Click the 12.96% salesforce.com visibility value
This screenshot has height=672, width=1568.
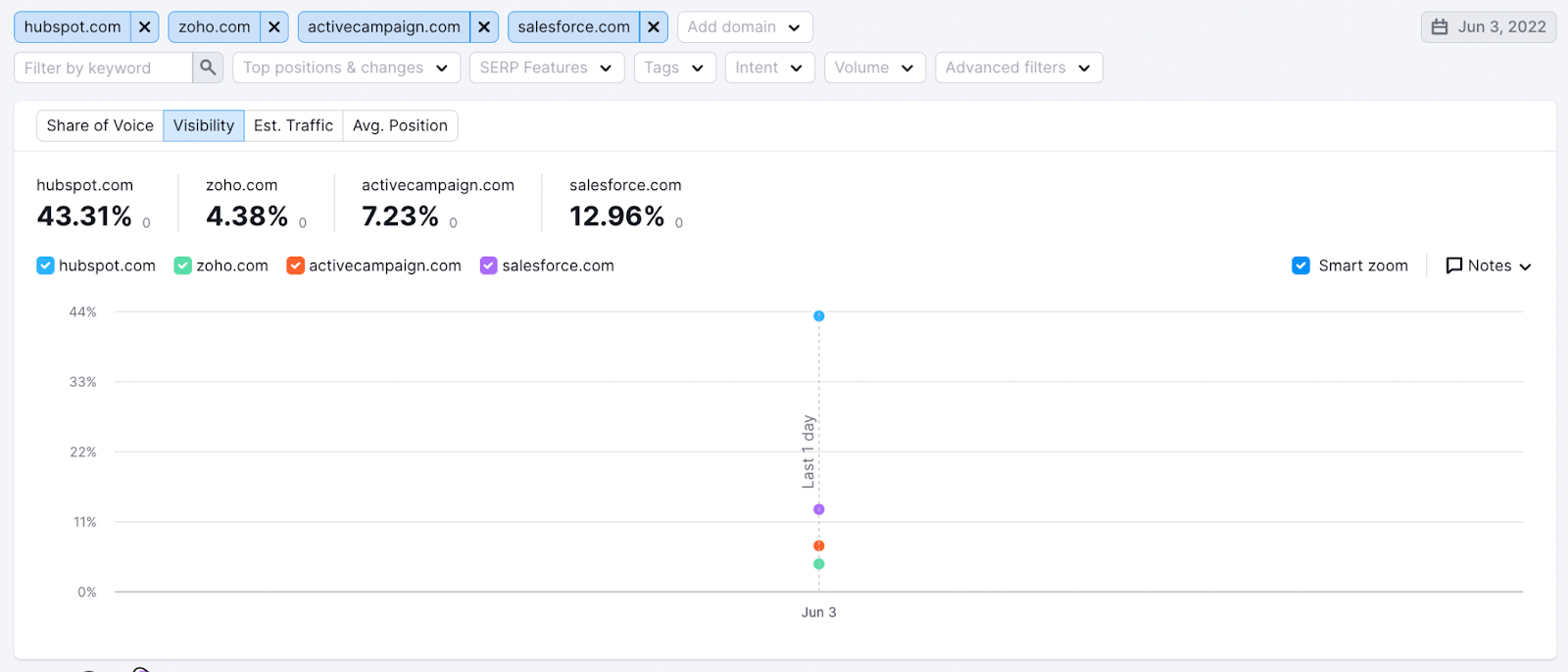[617, 216]
